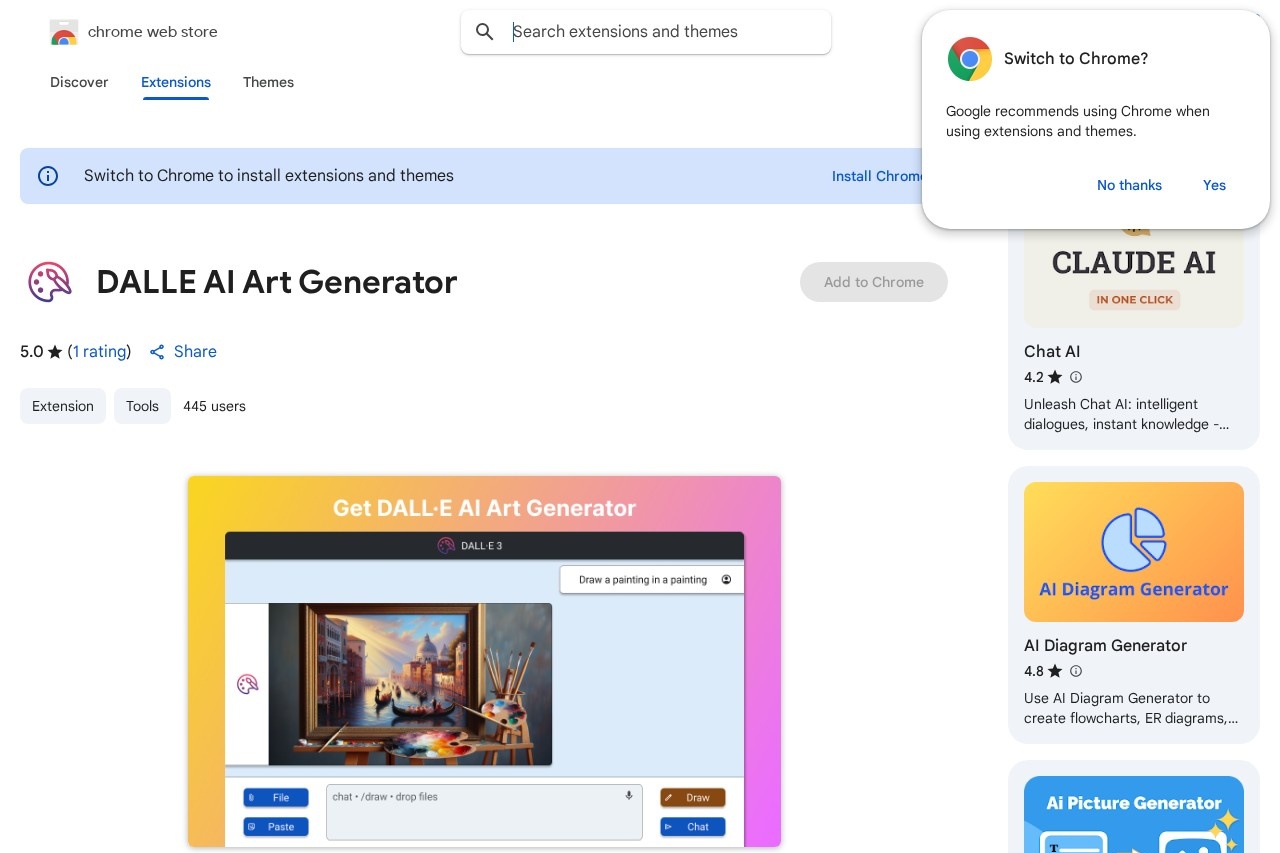Select the Extensions tab
The image size is (1280, 853).
pyautogui.click(x=176, y=82)
